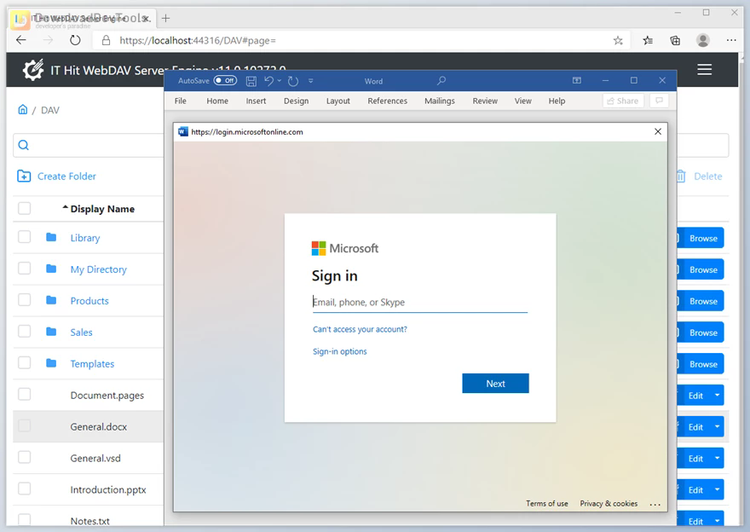Switch to the Mailings ribbon tab
The height and width of the screenshot is (532, 750).
(440, 101)
